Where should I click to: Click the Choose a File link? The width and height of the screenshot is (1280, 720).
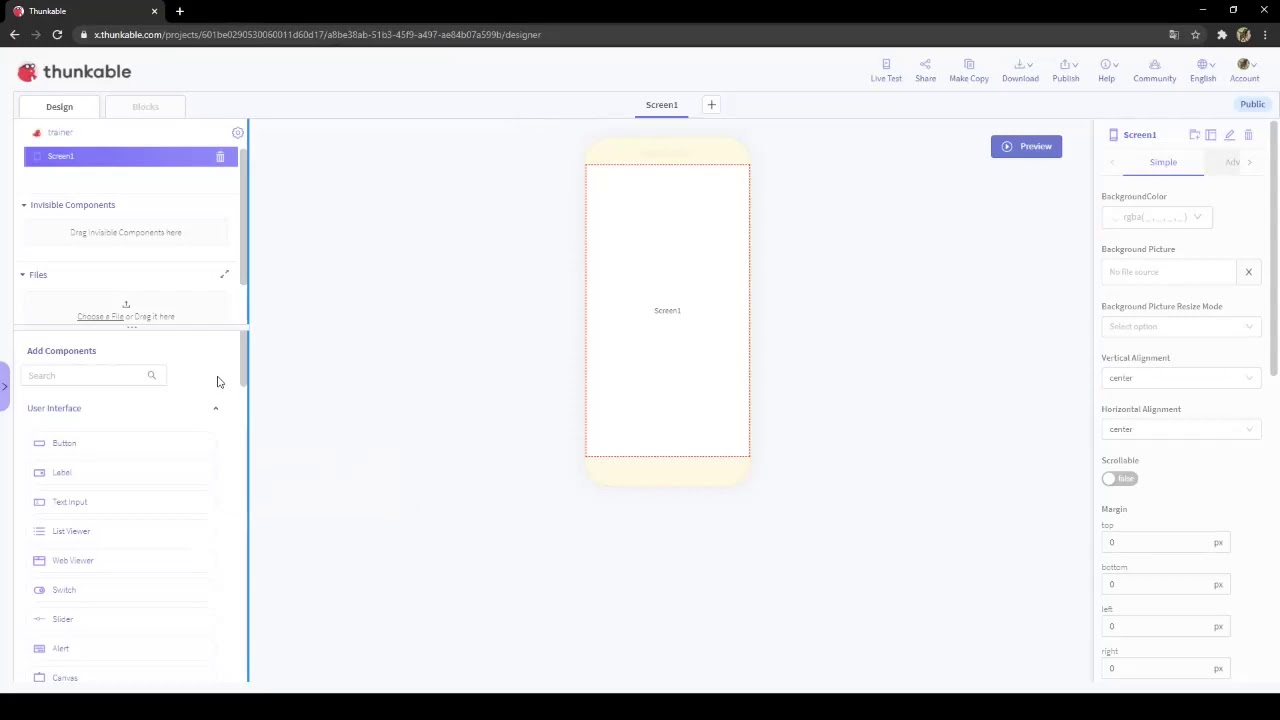coord(100,317)
